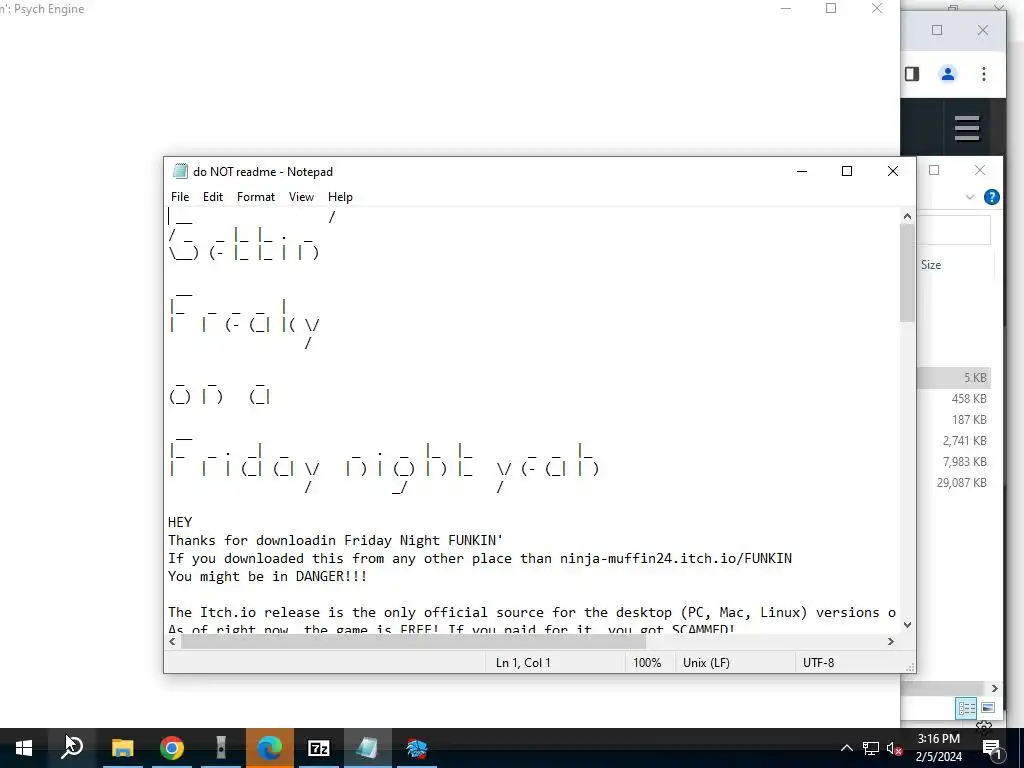The width and height of the screenshot is (1024, 768).
Task: Open the Action Center notifications icon
Action: point(991,748)
